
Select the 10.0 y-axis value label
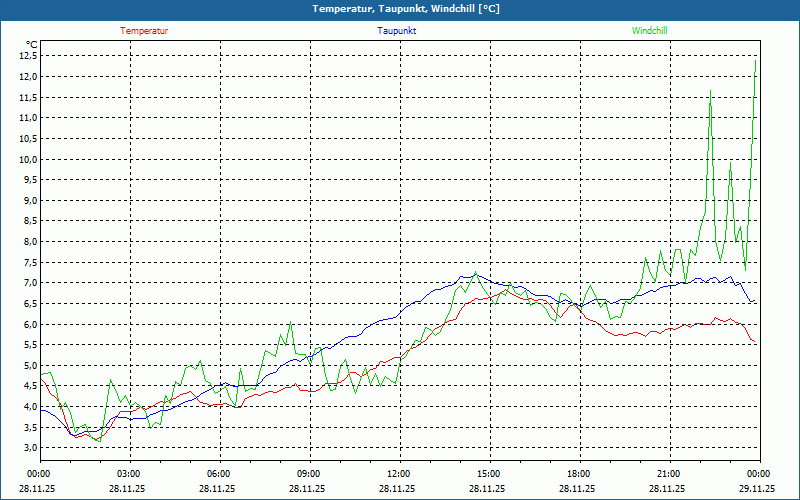pyautogui.click(x=27, y=159)
